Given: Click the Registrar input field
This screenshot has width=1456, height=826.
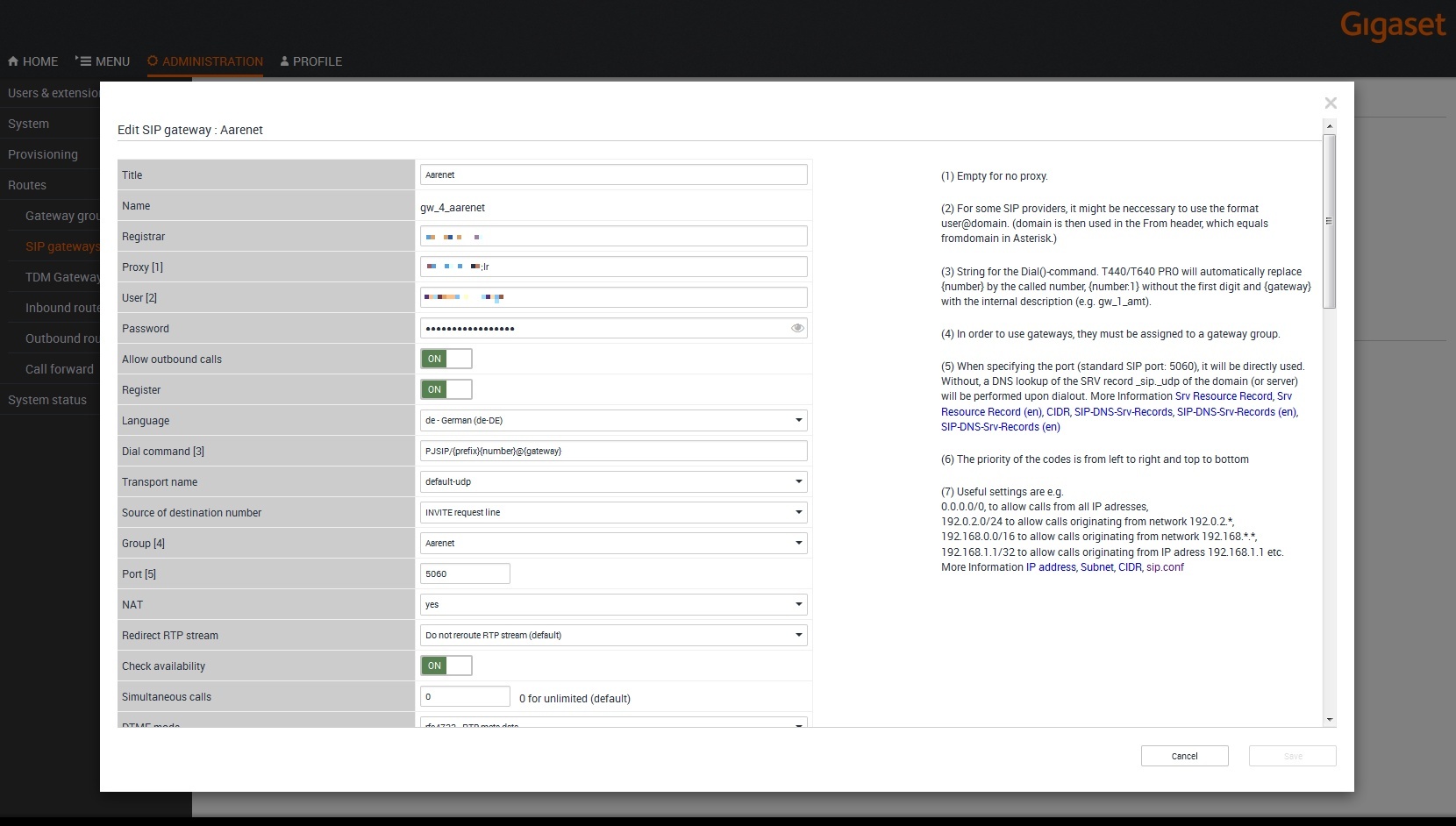Looking at the screenshot, I should point(614,236).
